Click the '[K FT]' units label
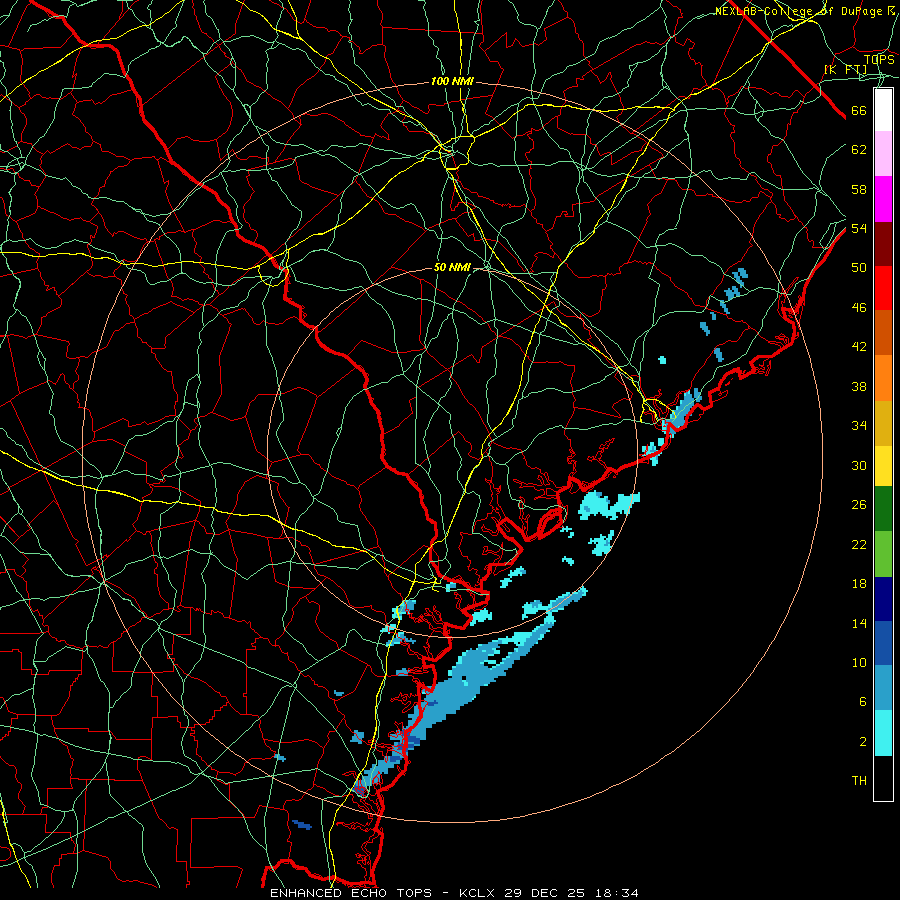This screenshot has width=900, height=900. pos(845,70)
